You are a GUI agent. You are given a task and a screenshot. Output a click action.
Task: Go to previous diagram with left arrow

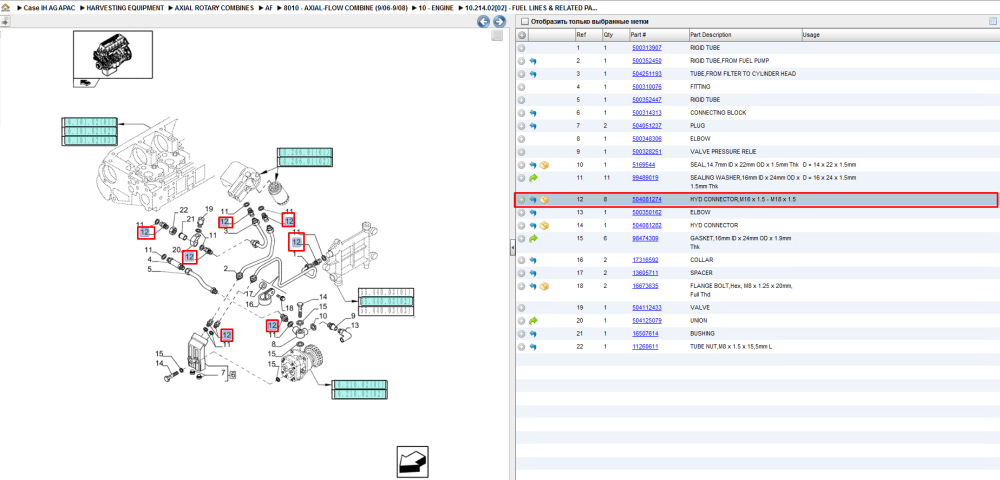coord(483,22)
